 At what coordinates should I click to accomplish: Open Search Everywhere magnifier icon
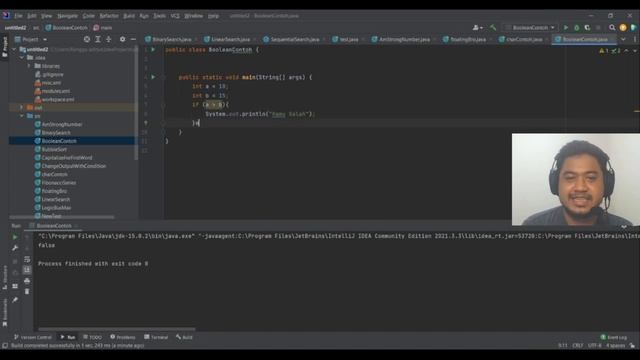coord(612,28)
